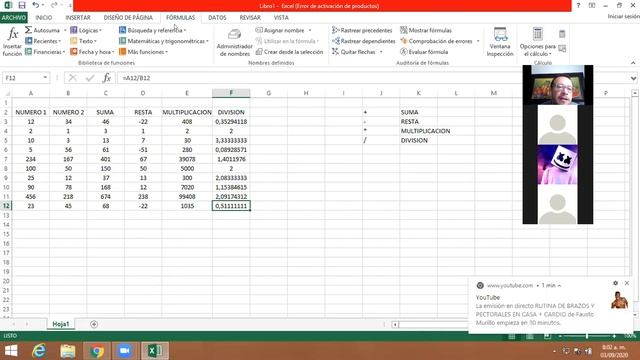Screen dimensions: 640x360
Task: Open Asignar nombre dropdown arrow
Action: pyautogui.click(x=310, y=30)
